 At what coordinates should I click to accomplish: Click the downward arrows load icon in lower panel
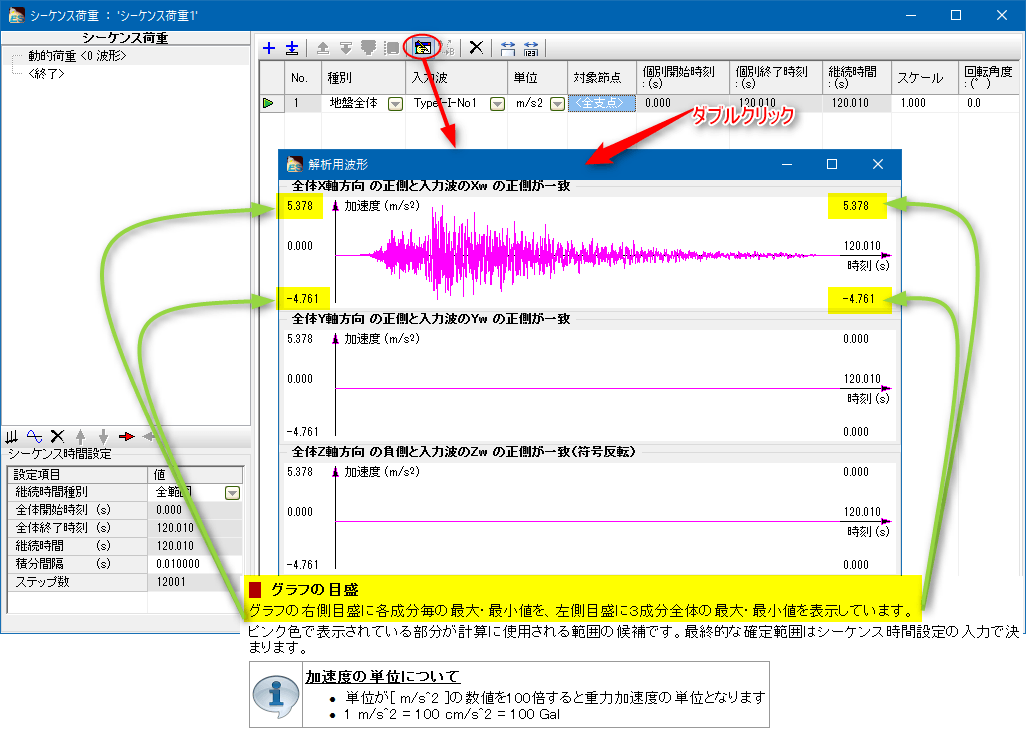[x=12, y=436]
